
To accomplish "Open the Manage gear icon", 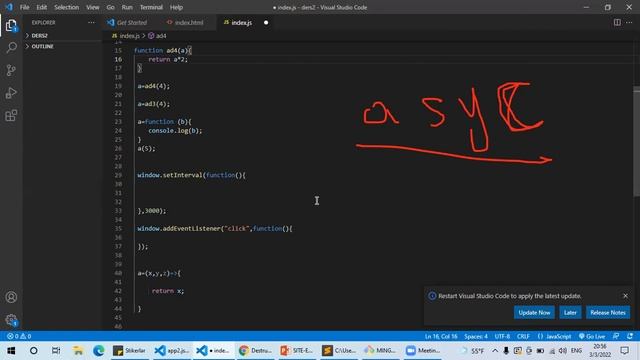I will [x=11, y=320].
